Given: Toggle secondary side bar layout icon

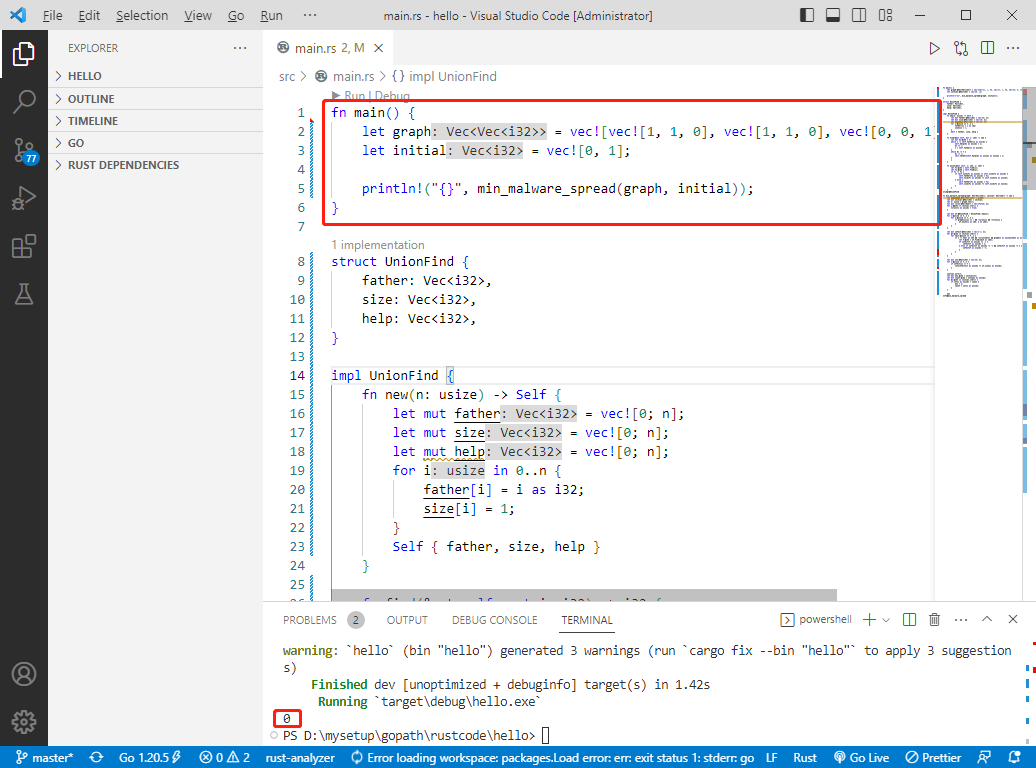Looking at the screenshot, I should [x=859, y=15].
